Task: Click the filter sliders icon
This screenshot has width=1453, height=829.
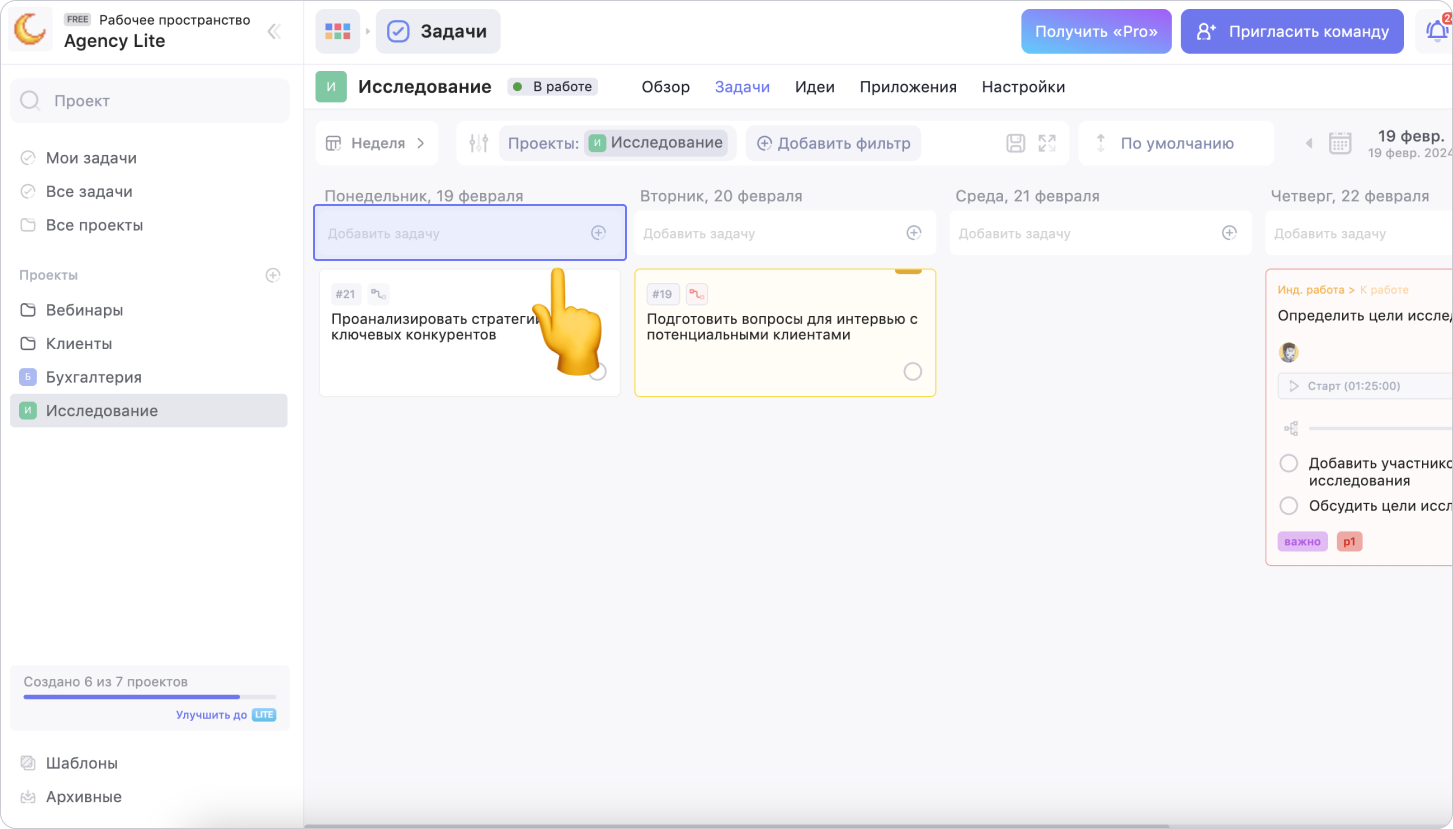Action: 478,143
